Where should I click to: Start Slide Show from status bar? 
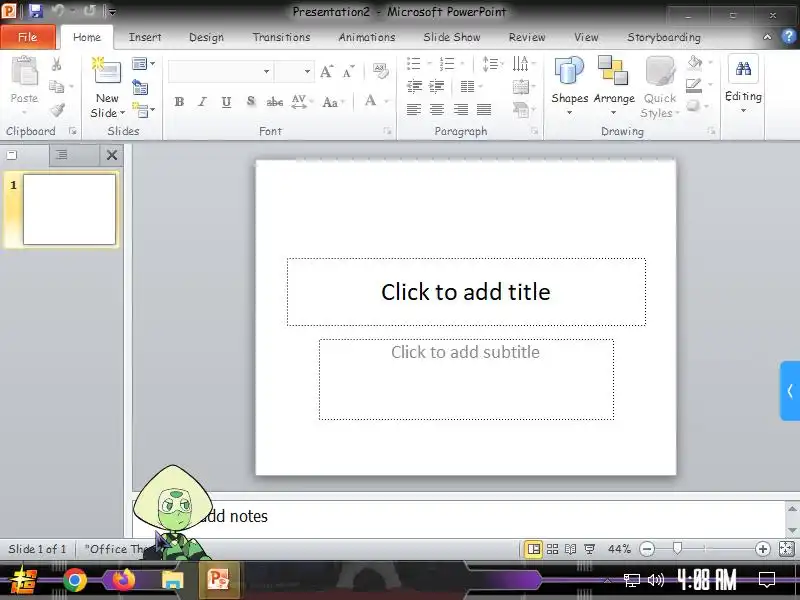[x=589, y=549]
